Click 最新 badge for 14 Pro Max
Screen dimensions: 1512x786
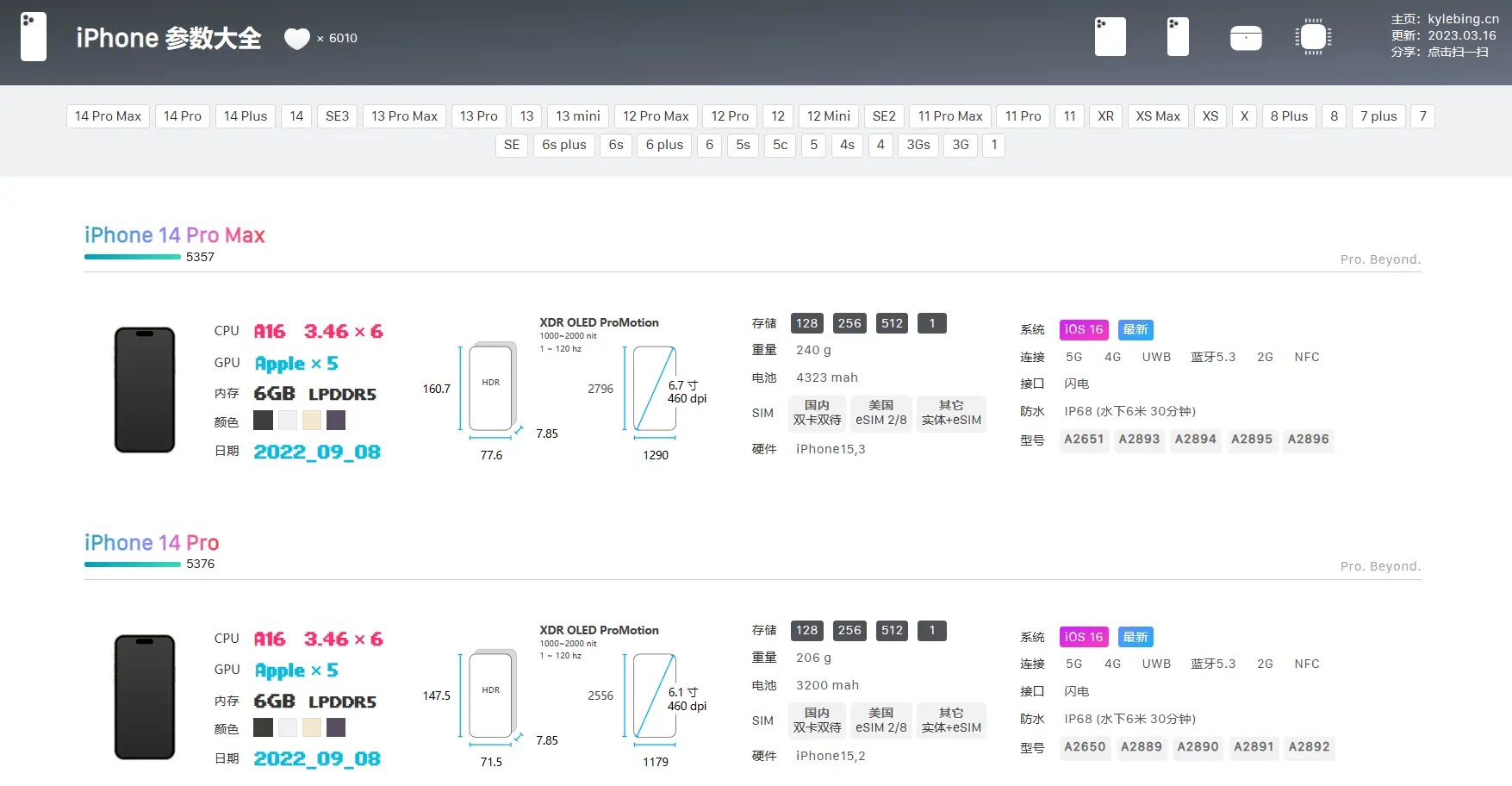point(1136,329)
